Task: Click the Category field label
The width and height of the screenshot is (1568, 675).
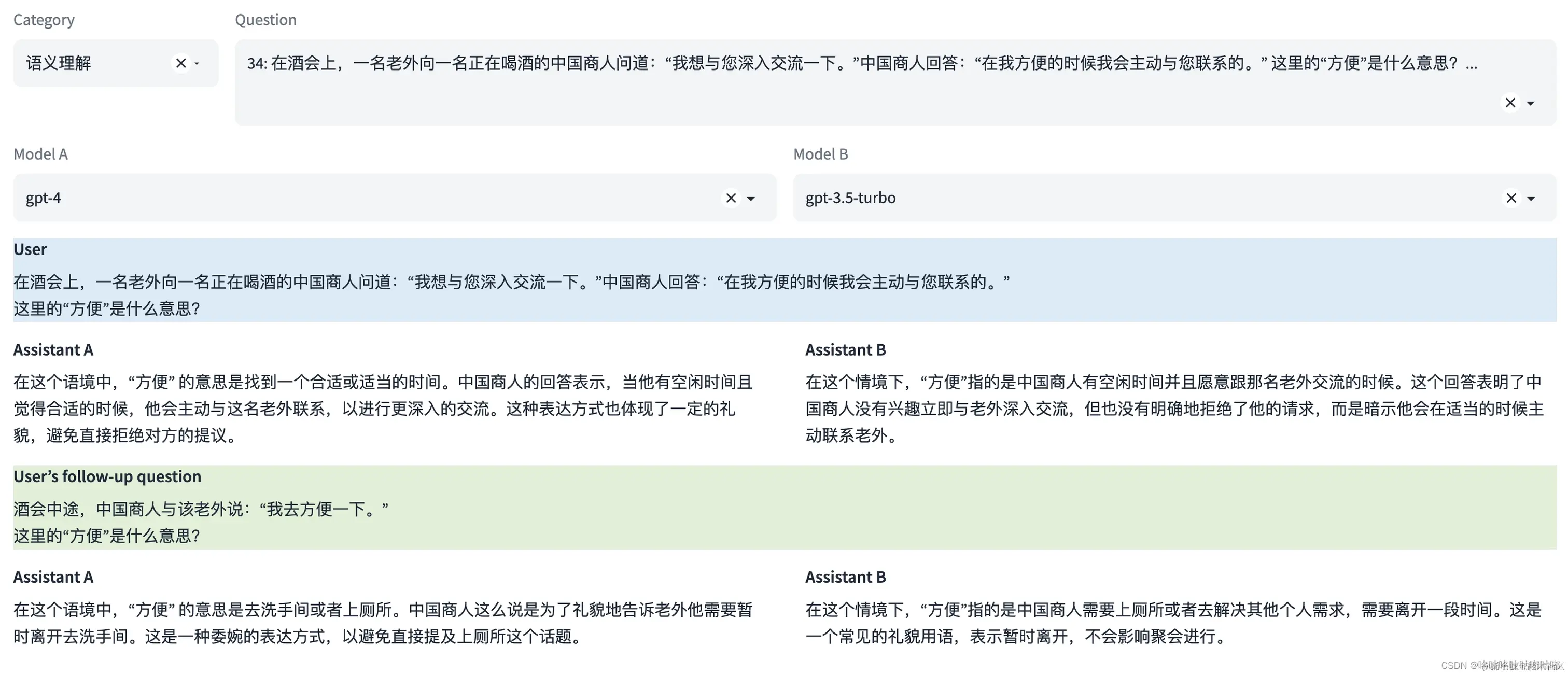Action: 44,20
